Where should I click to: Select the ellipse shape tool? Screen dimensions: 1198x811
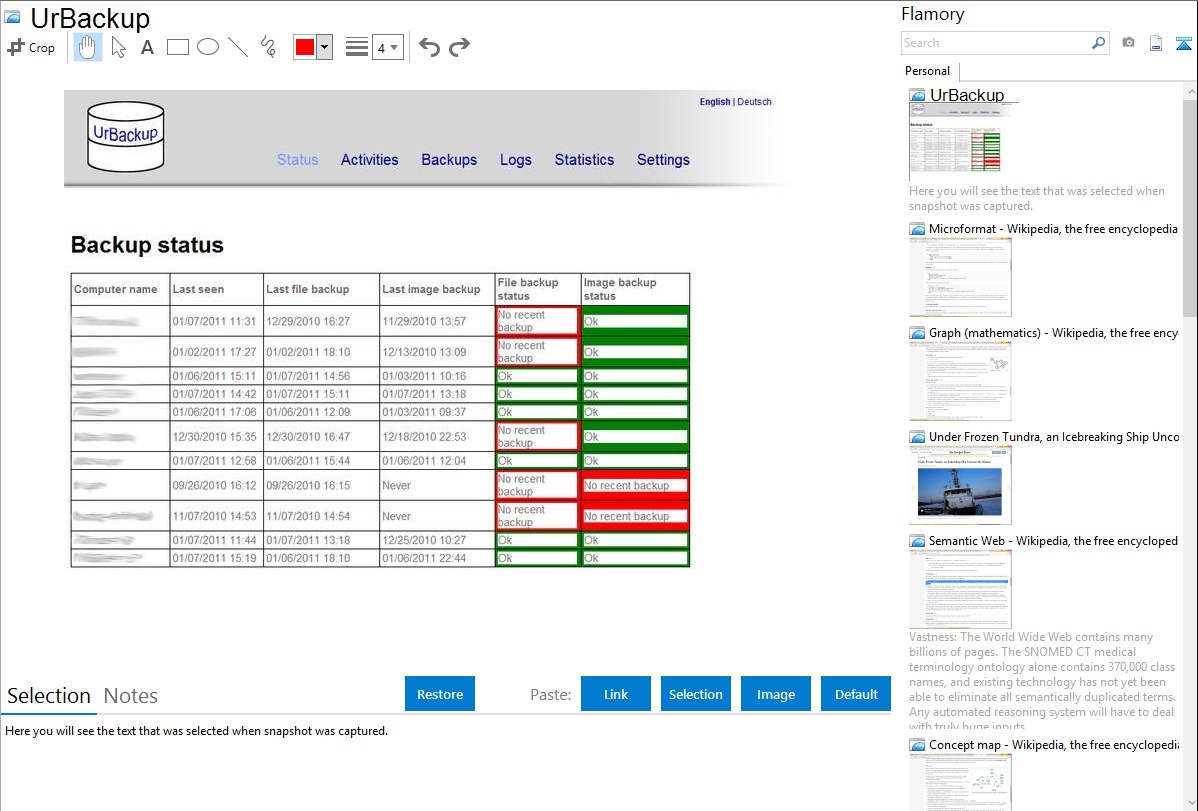208,47
